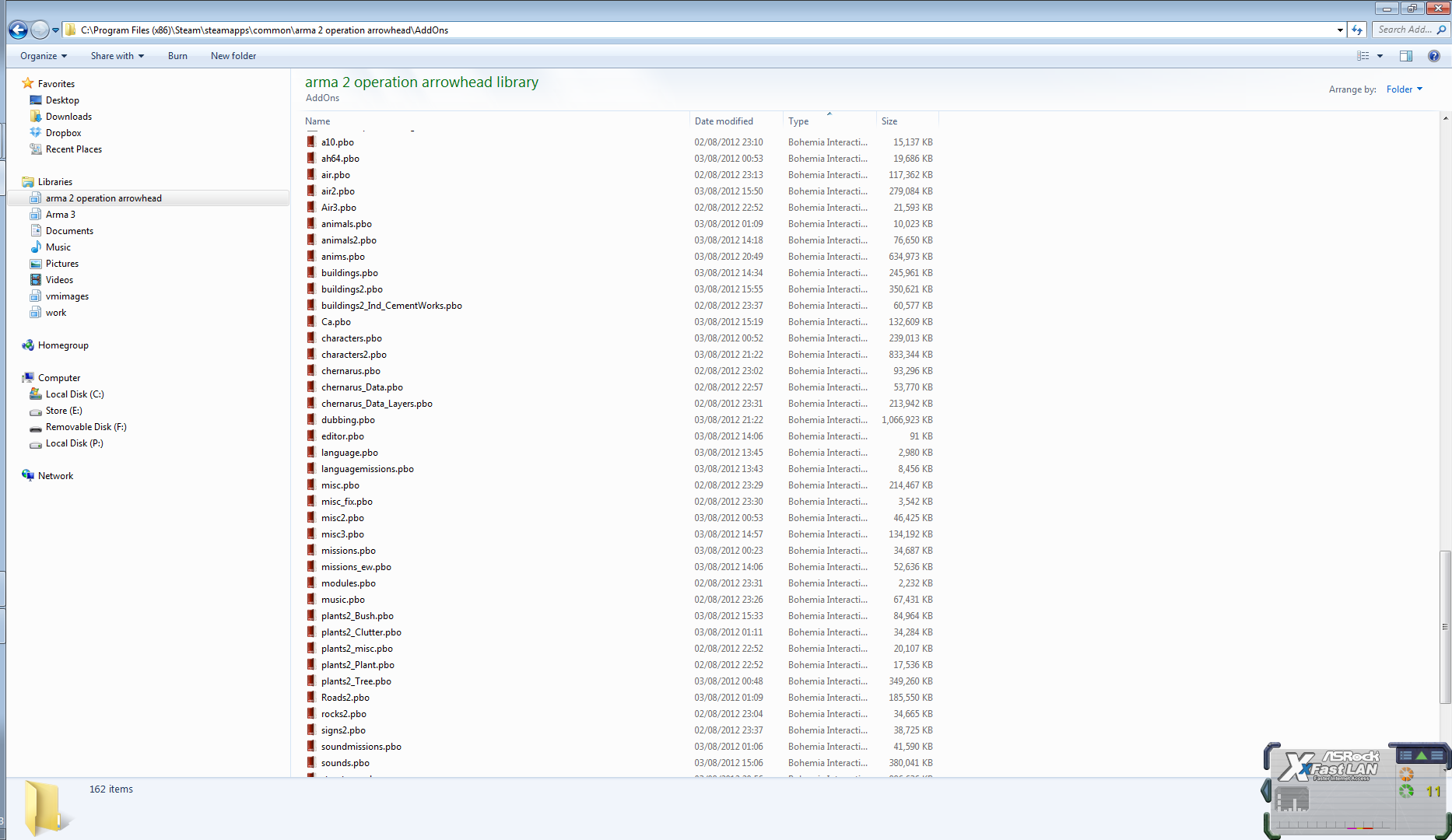The image size is (1452, 840).
Task: Open the Arrange by Folder dropdown
Action: click(x=1405, y=89)
